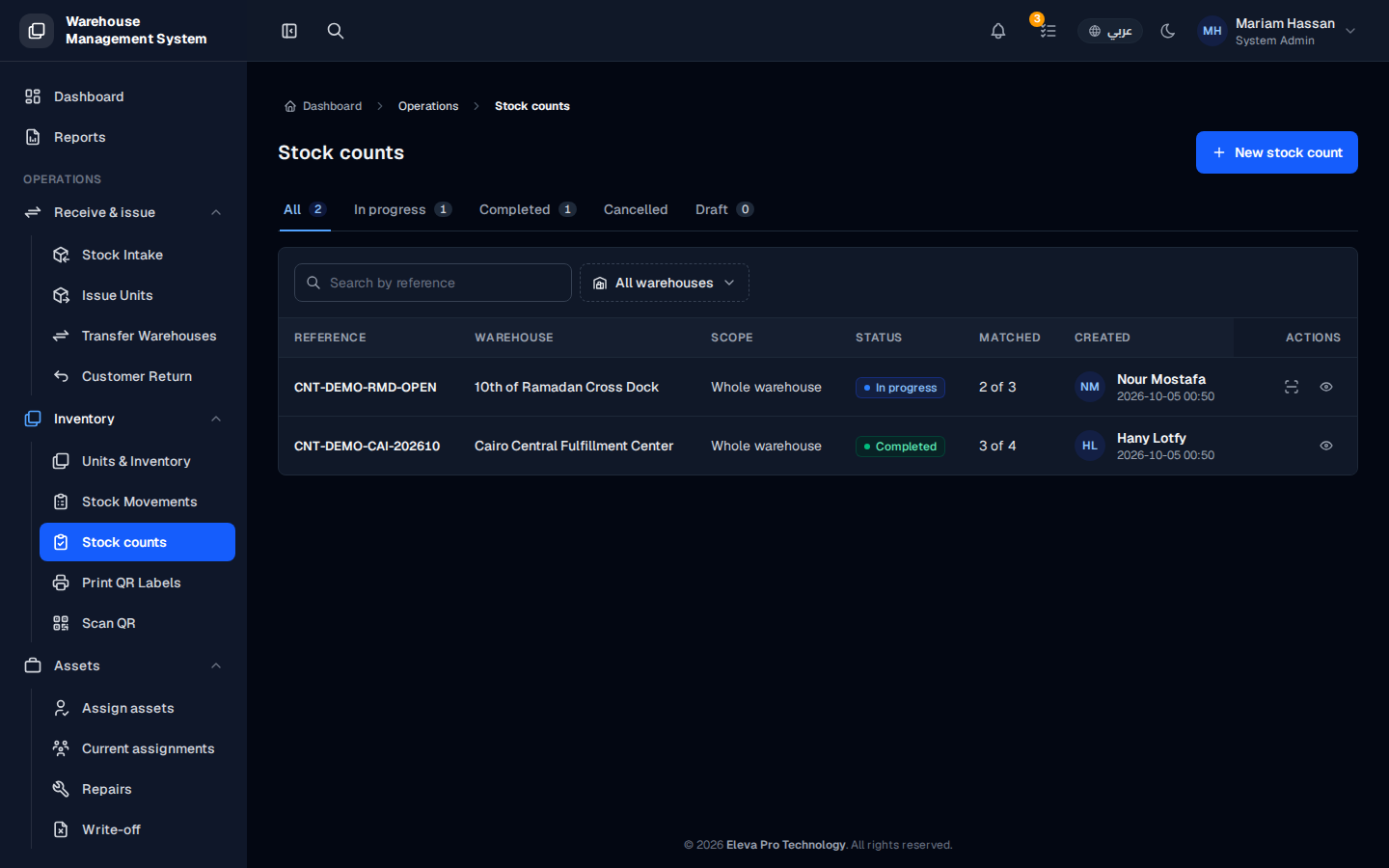Open Scan QR page
Screen dimensions: 1389x868
tap(137, 623)
